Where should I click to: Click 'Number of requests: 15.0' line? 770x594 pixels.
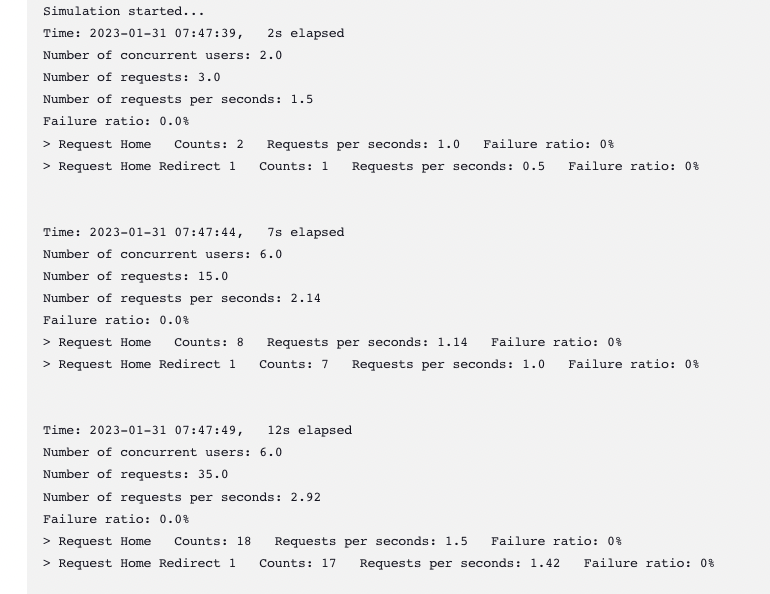tap(136, 276)
